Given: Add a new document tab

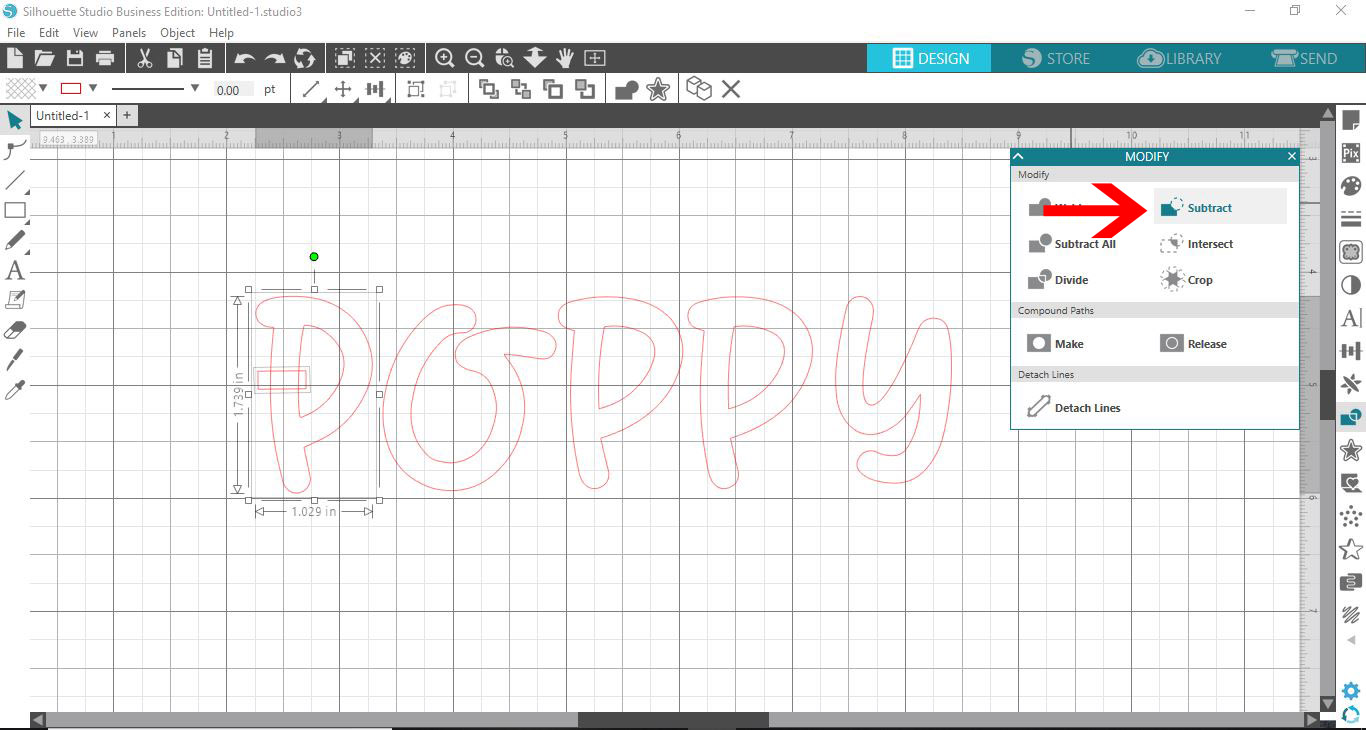Looking at the screenshot, I should (126, 116).
